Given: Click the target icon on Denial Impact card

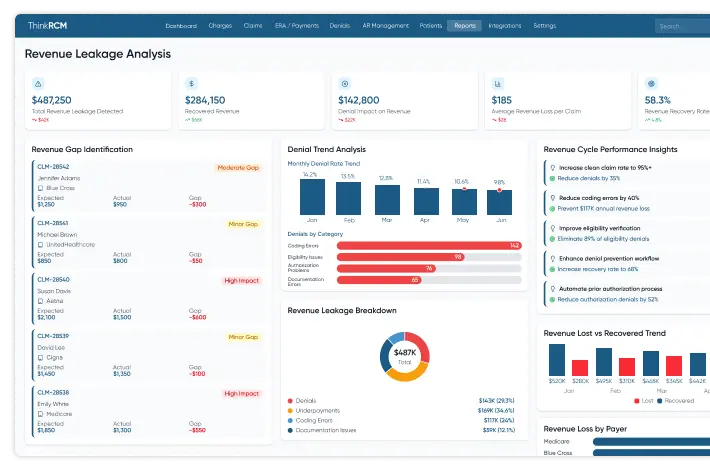Looking at the screenshot, I should point(345,84).
